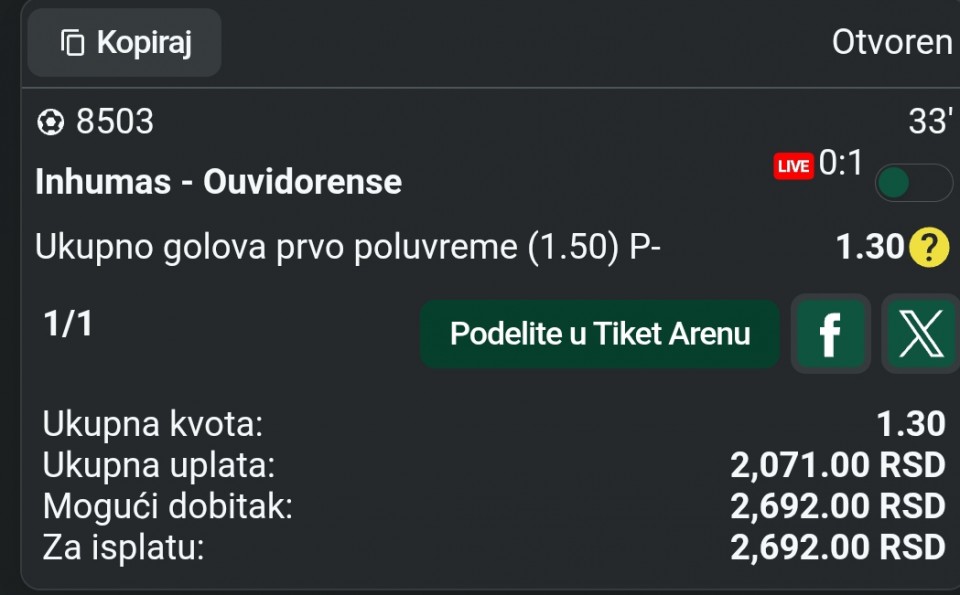Open the Inhumas - Ouvidorense match
Viewport: 960px width, 595px height.
(218, 182)
